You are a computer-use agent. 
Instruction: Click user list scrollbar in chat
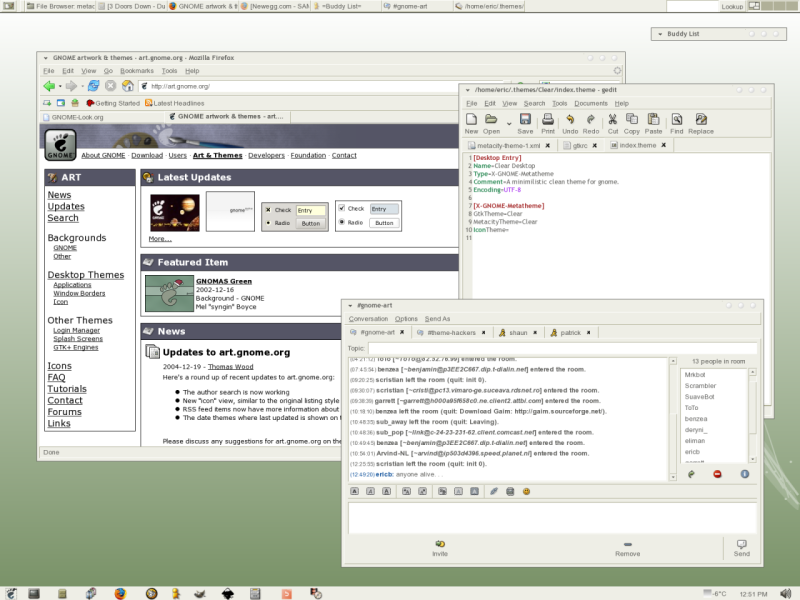tap(752, 416)
